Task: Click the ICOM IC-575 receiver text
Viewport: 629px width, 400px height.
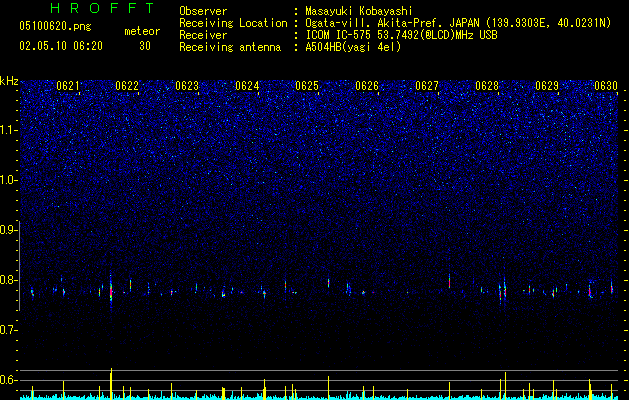Action: (401, 35)
